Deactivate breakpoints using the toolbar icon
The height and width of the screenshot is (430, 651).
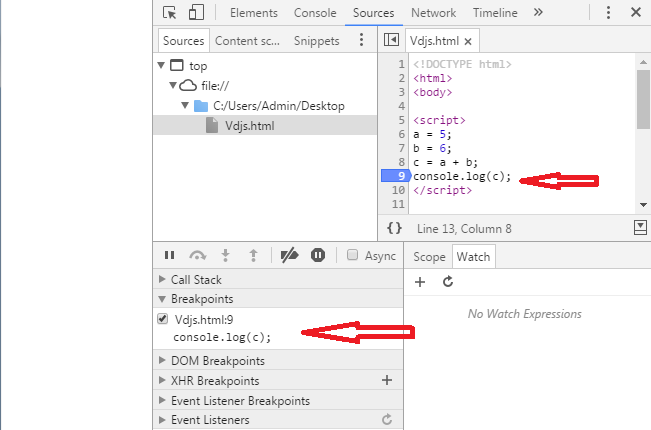click(x=289, y=256)
